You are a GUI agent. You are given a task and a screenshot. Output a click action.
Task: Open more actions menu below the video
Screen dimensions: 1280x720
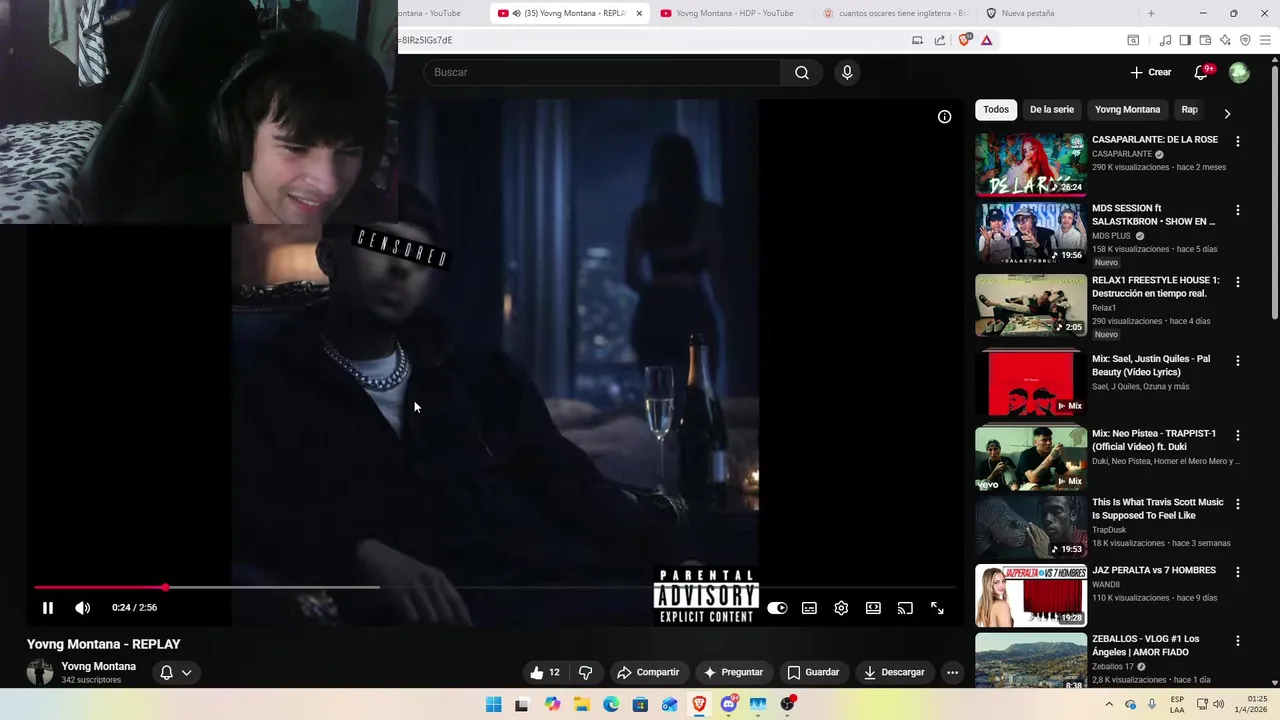click(x=952, y=672)
